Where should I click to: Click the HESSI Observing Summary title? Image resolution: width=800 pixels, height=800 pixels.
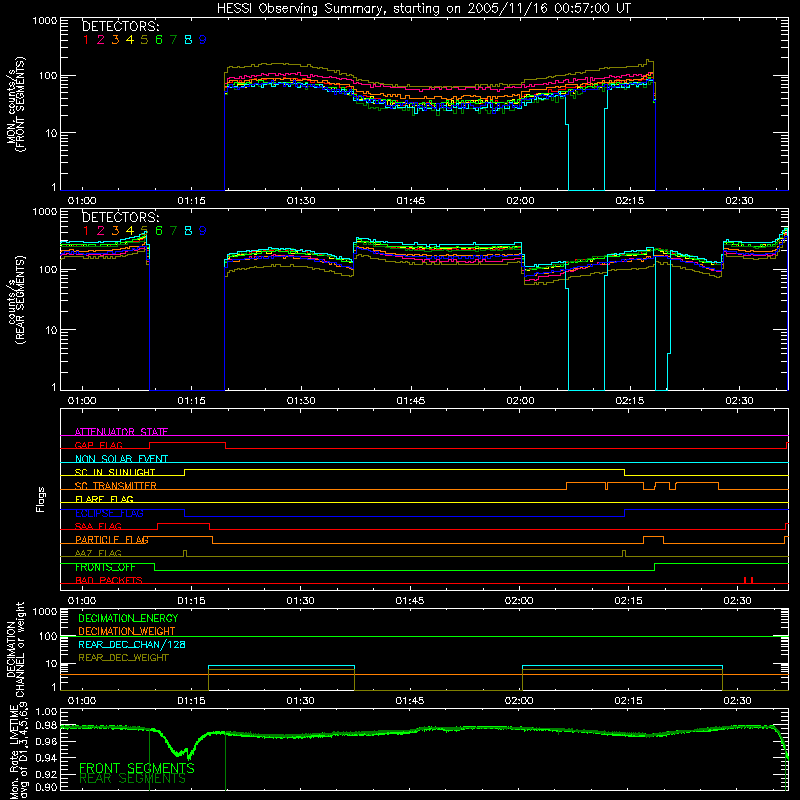tap(424, 9)
